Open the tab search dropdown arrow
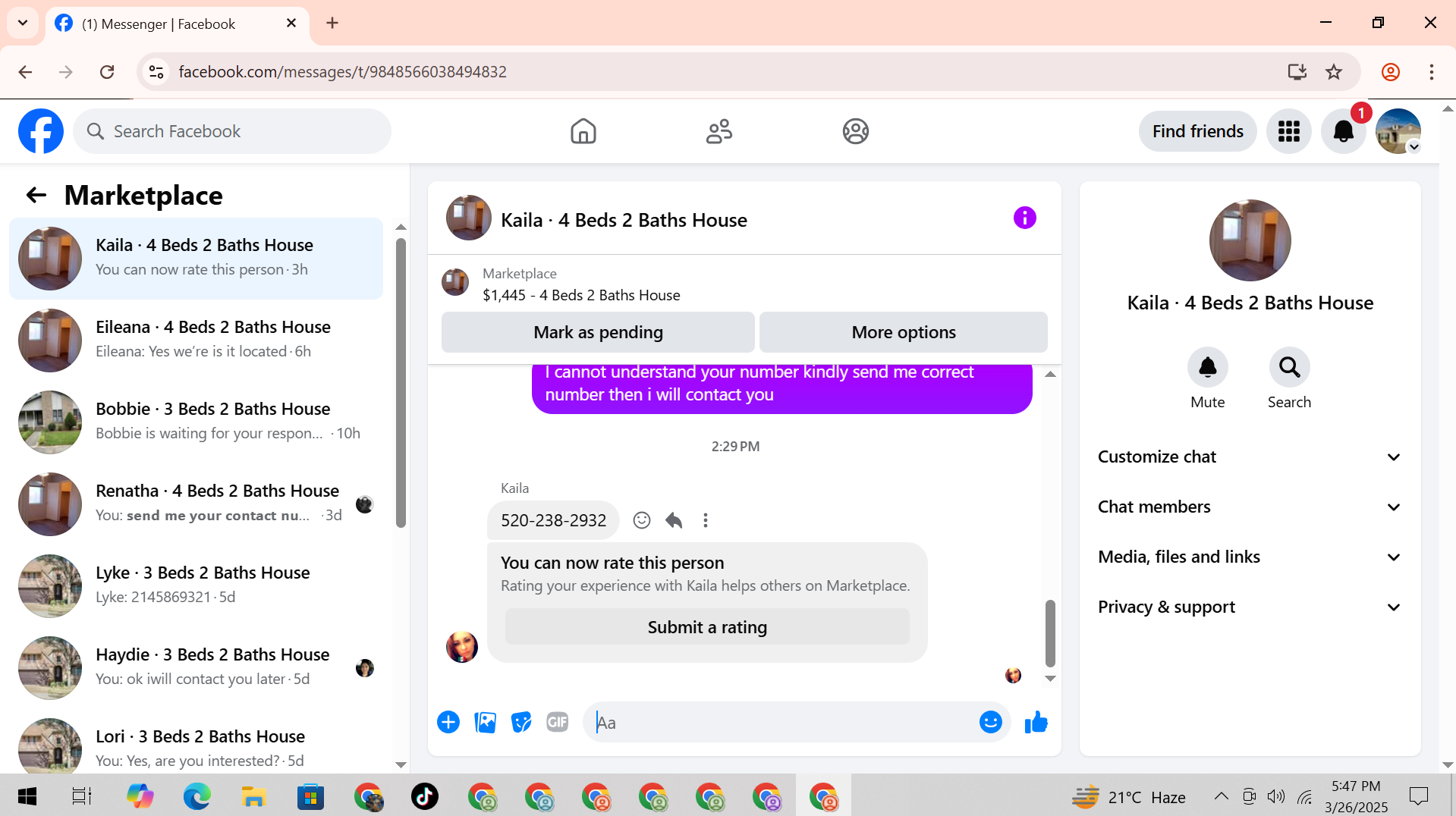Image resolution: width=1456 pixels, height=816 pixels. pyautogui.click(x=23, y=23)
